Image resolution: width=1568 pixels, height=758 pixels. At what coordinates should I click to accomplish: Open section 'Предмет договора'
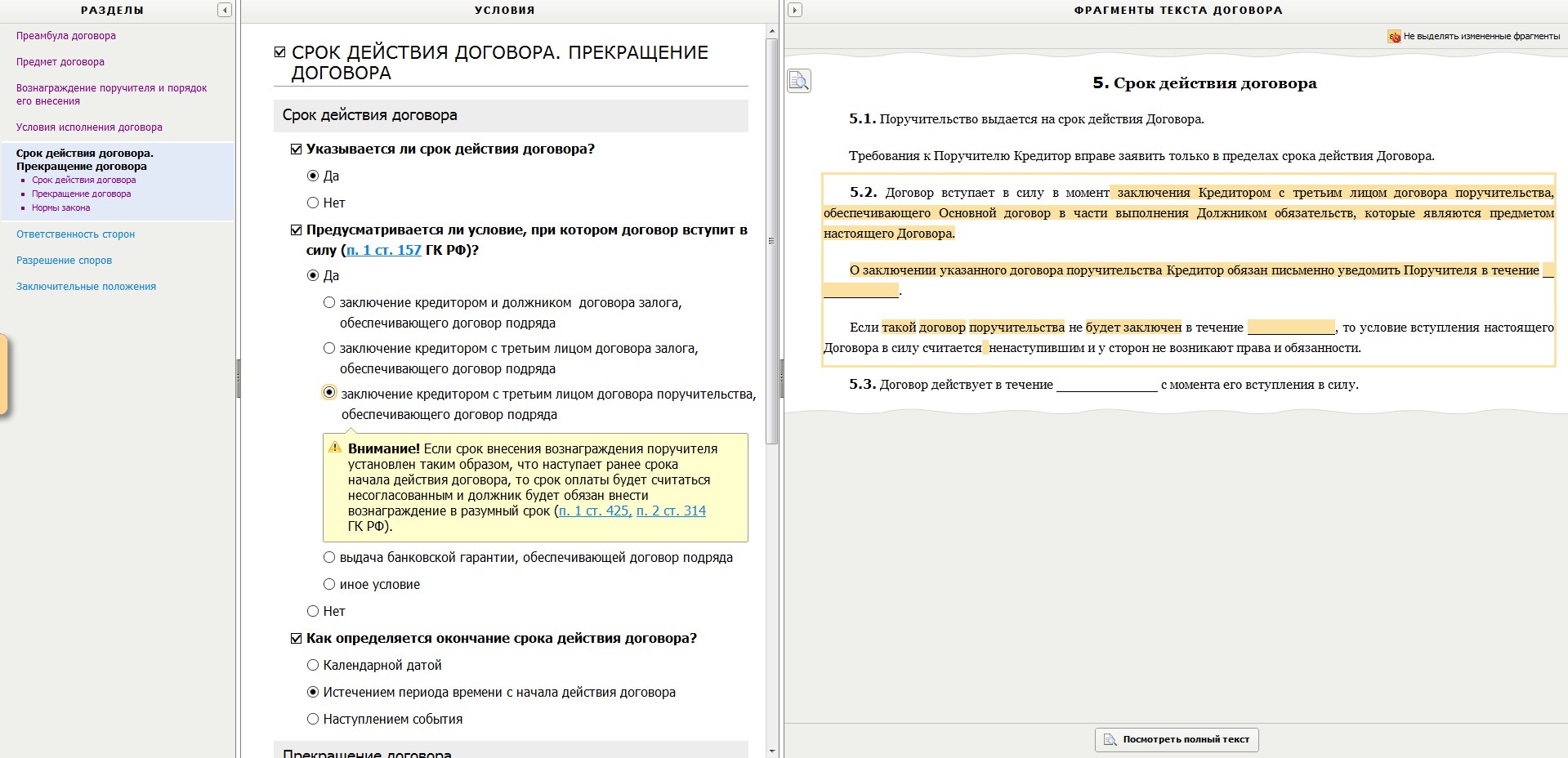pos(60,62)
